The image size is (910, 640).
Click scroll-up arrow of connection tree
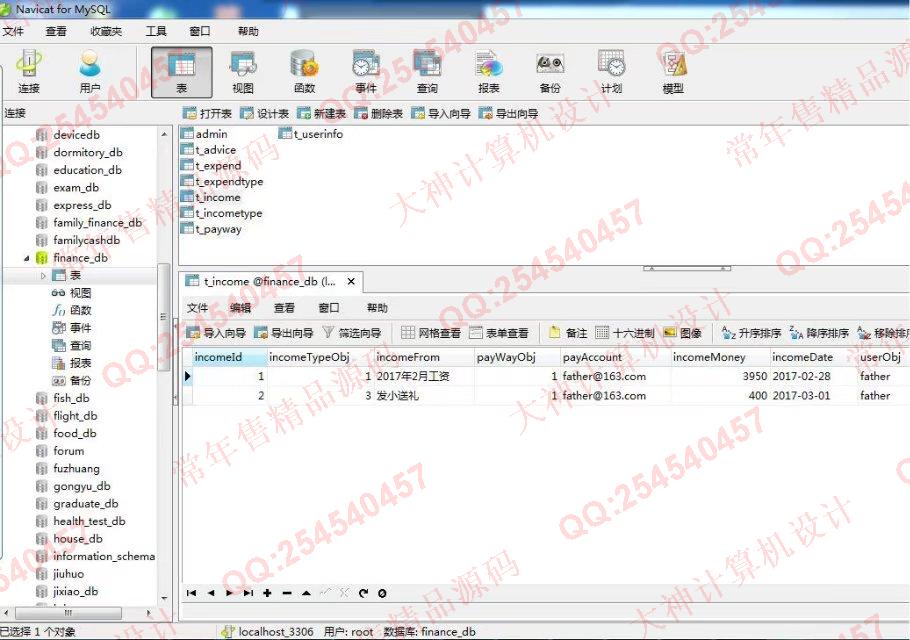tap(164, 134)
